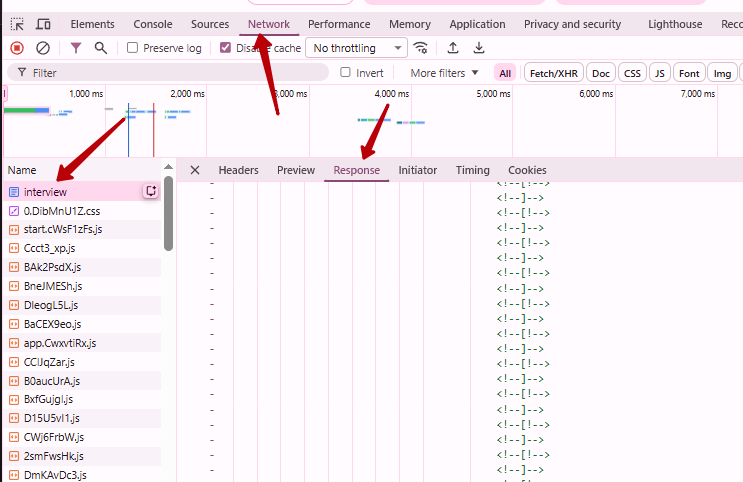743x482 pixels.
Task: Click the inspect element picker icon
Action: 17,24
